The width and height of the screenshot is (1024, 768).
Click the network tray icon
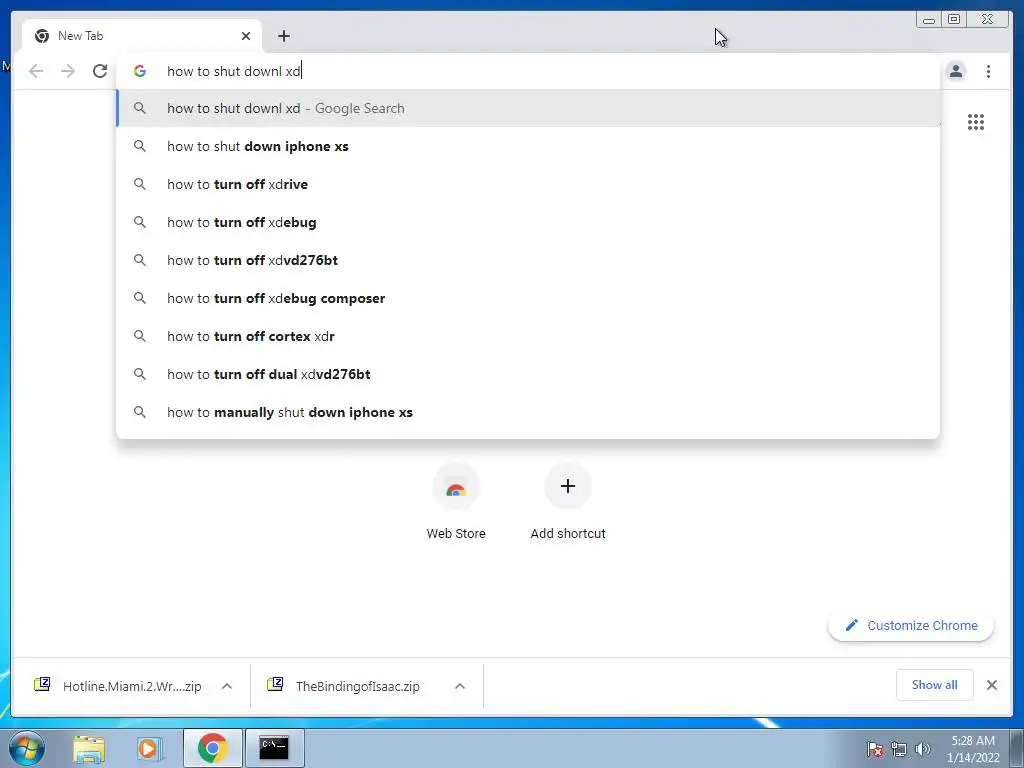tap(899, 749)
